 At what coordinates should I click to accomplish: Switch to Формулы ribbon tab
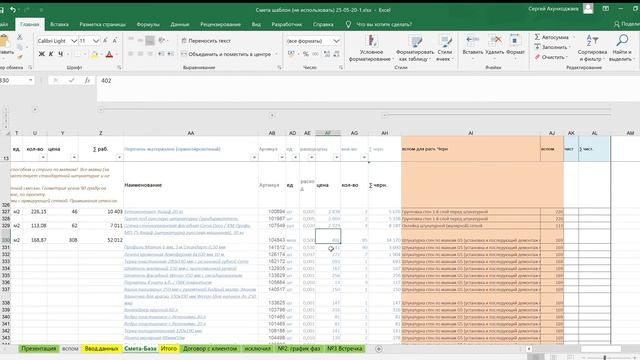148,24
